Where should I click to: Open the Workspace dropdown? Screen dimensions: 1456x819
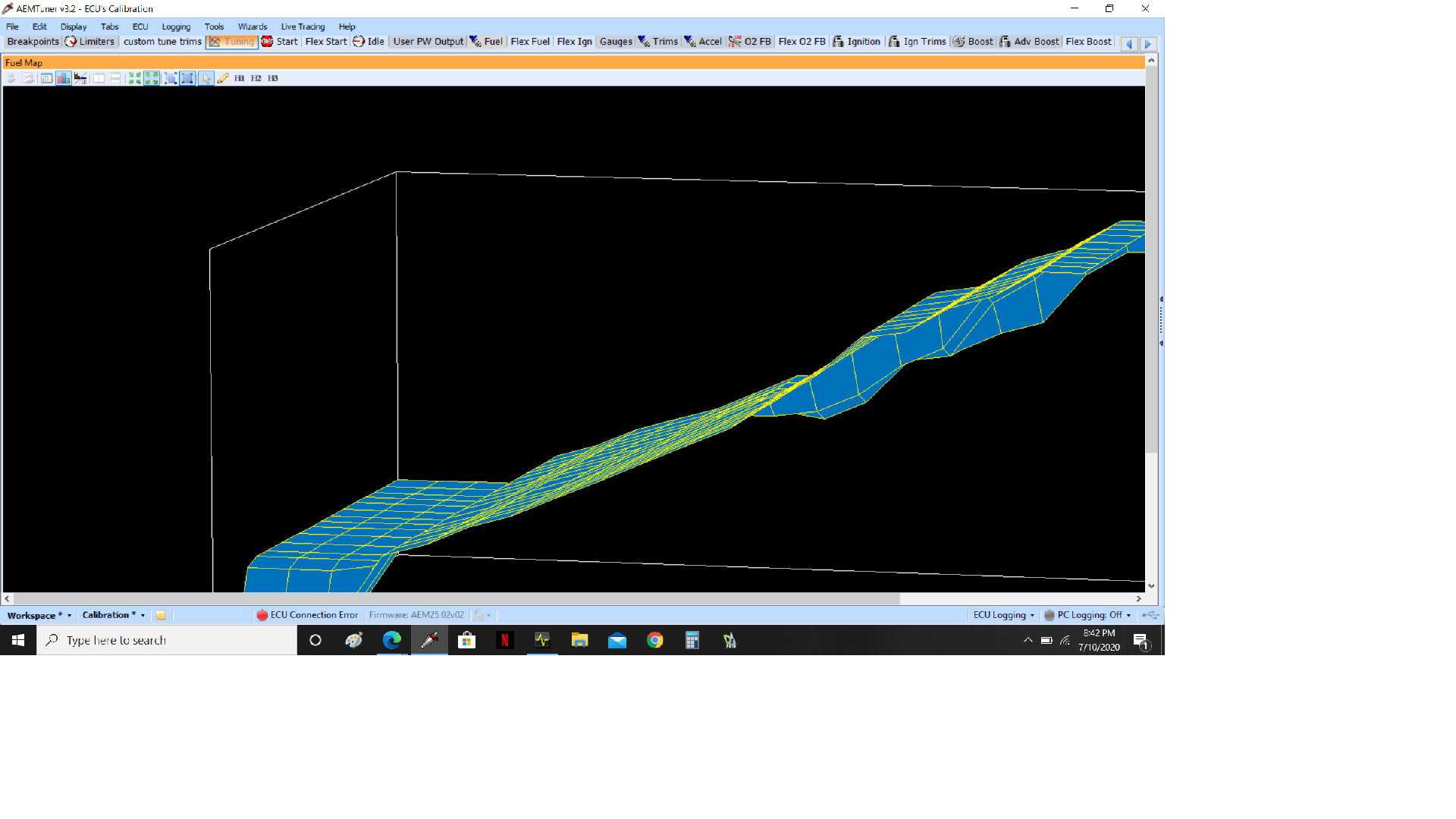point(39,615)
